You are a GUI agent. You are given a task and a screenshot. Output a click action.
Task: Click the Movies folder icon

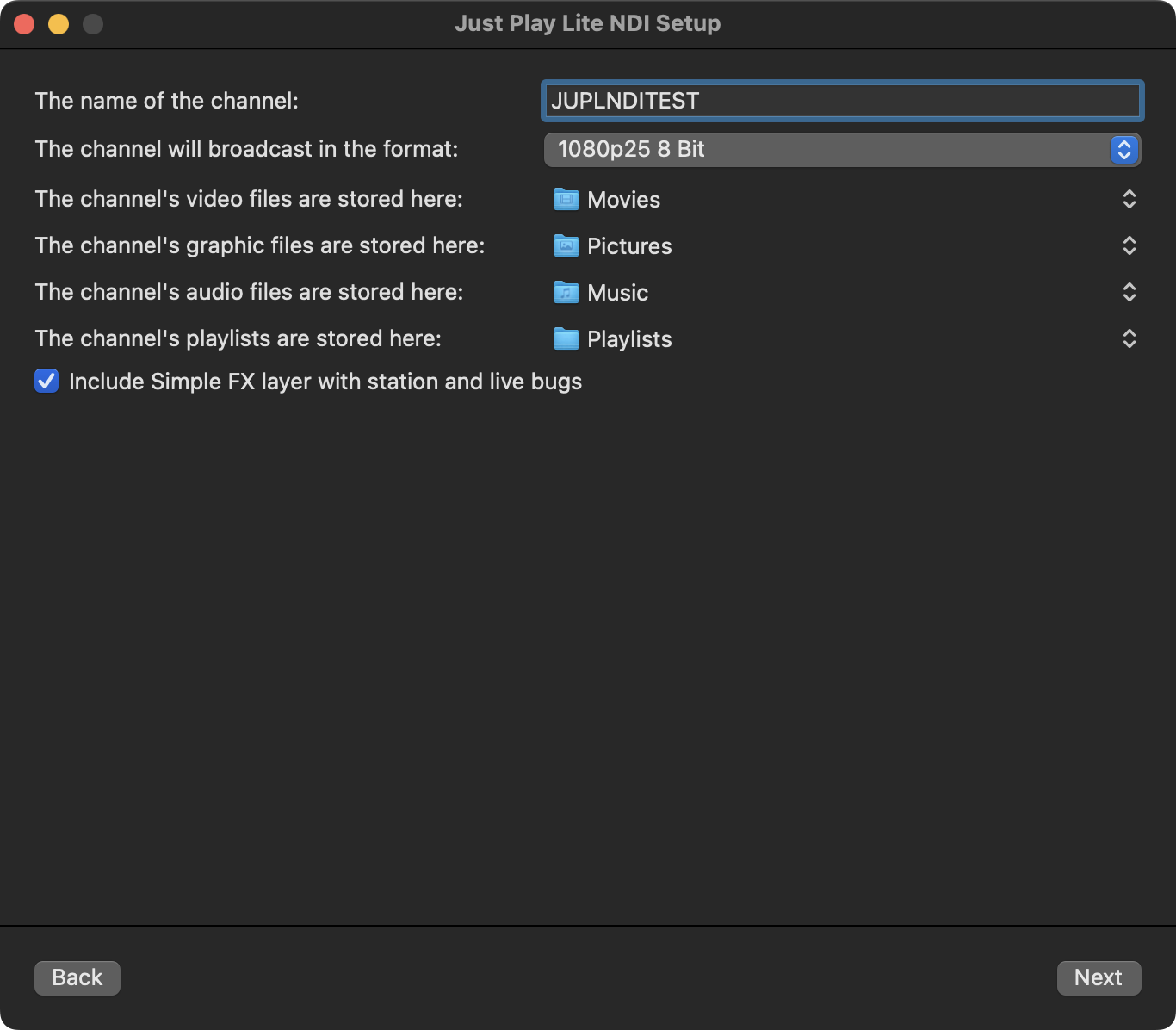click(566, 199)
